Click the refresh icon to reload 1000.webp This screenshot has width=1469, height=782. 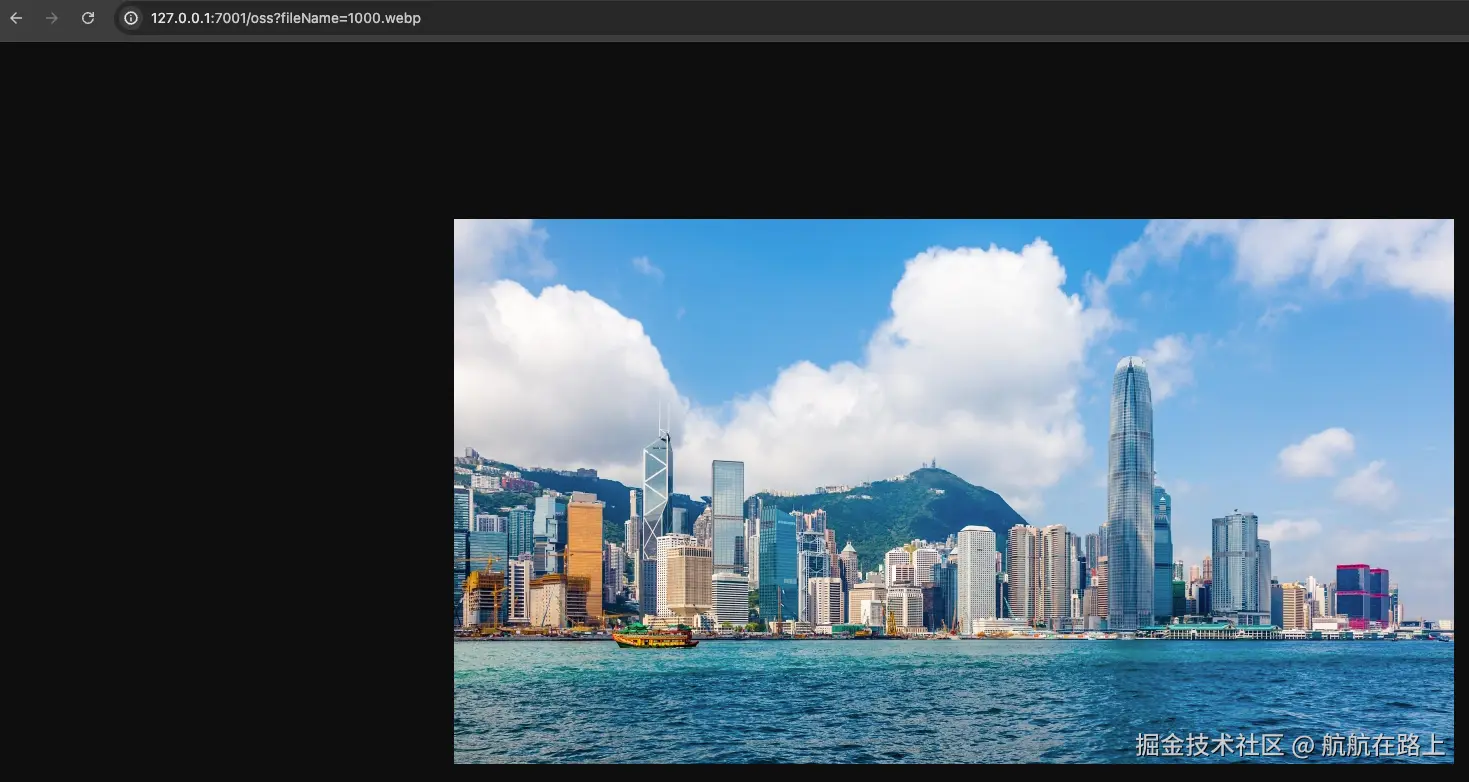(x=88, y=17)
